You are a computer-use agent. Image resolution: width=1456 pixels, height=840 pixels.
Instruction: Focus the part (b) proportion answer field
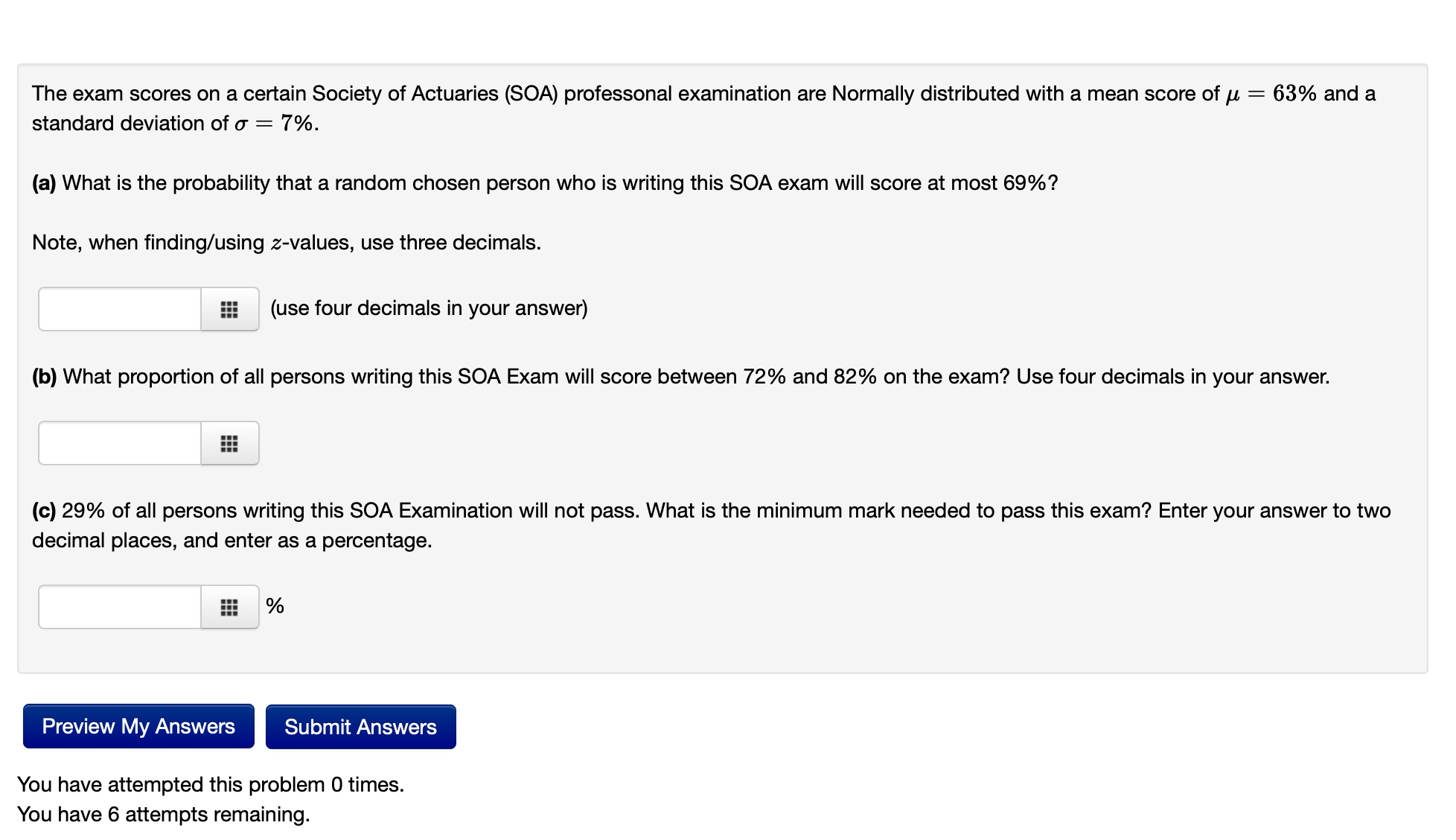tap(120, 443)
